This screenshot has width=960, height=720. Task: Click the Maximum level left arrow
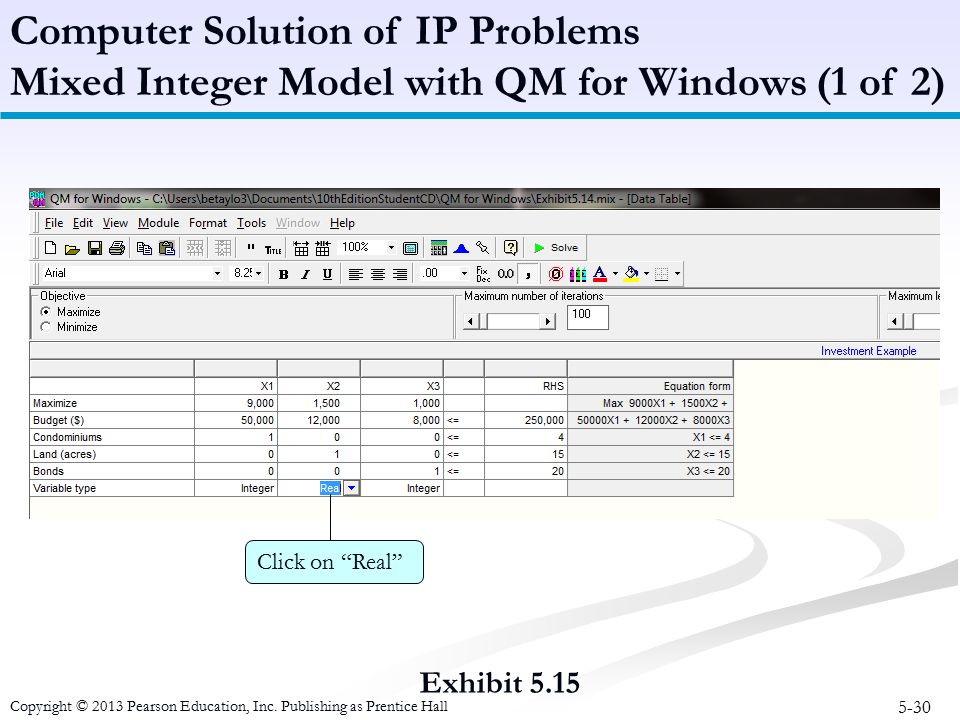(x=894, y=321)
